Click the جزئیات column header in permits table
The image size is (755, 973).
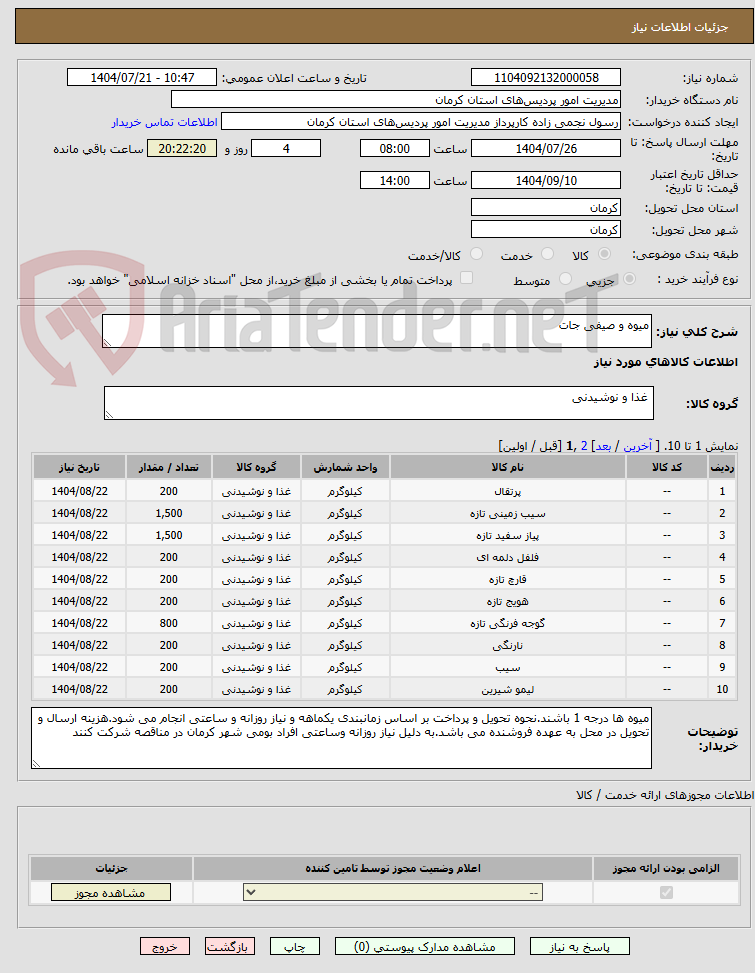coord(112,868)
